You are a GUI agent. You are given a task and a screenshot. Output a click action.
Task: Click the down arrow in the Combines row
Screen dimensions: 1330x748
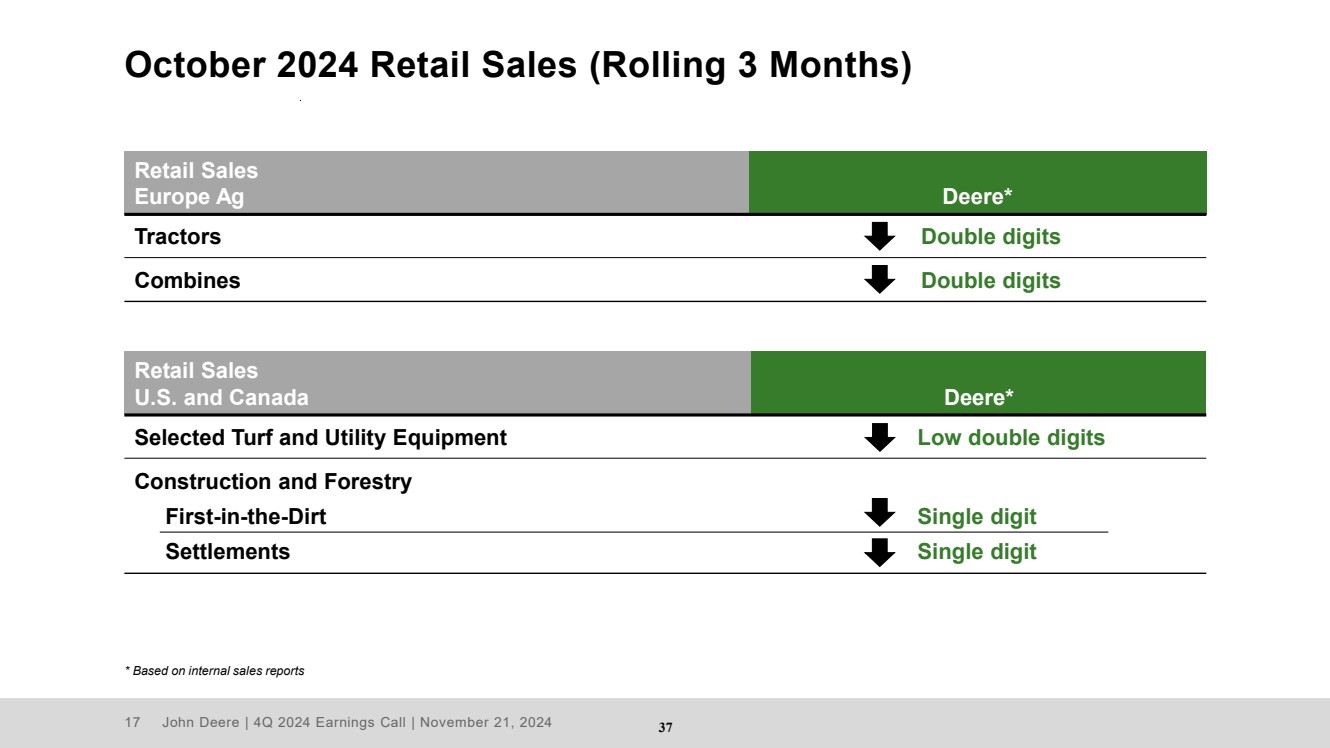[x=879, y=280]
